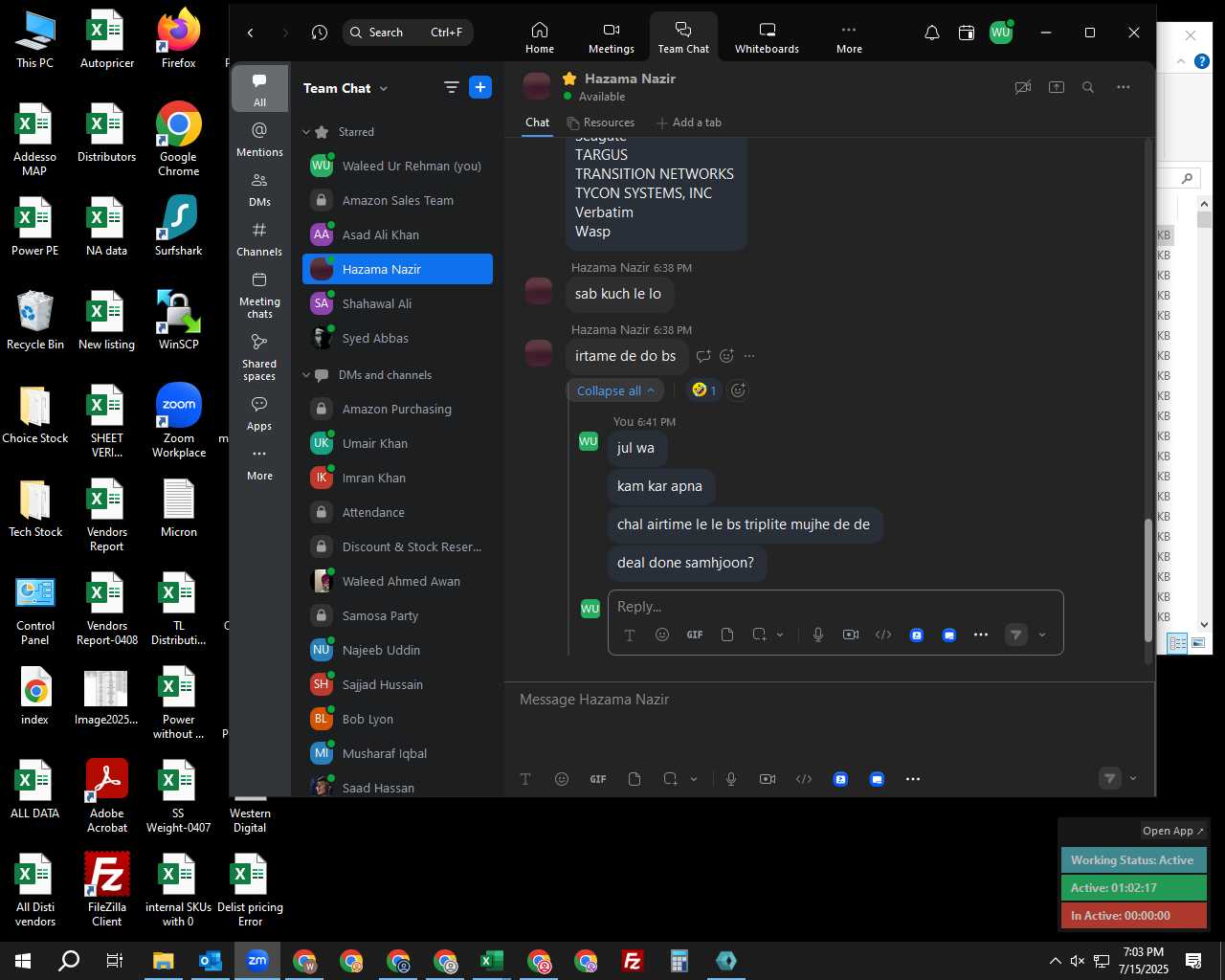Open Shared spaces in the sidebar
This screenshot has width=1225, height=980.
(x=259, y=357)
